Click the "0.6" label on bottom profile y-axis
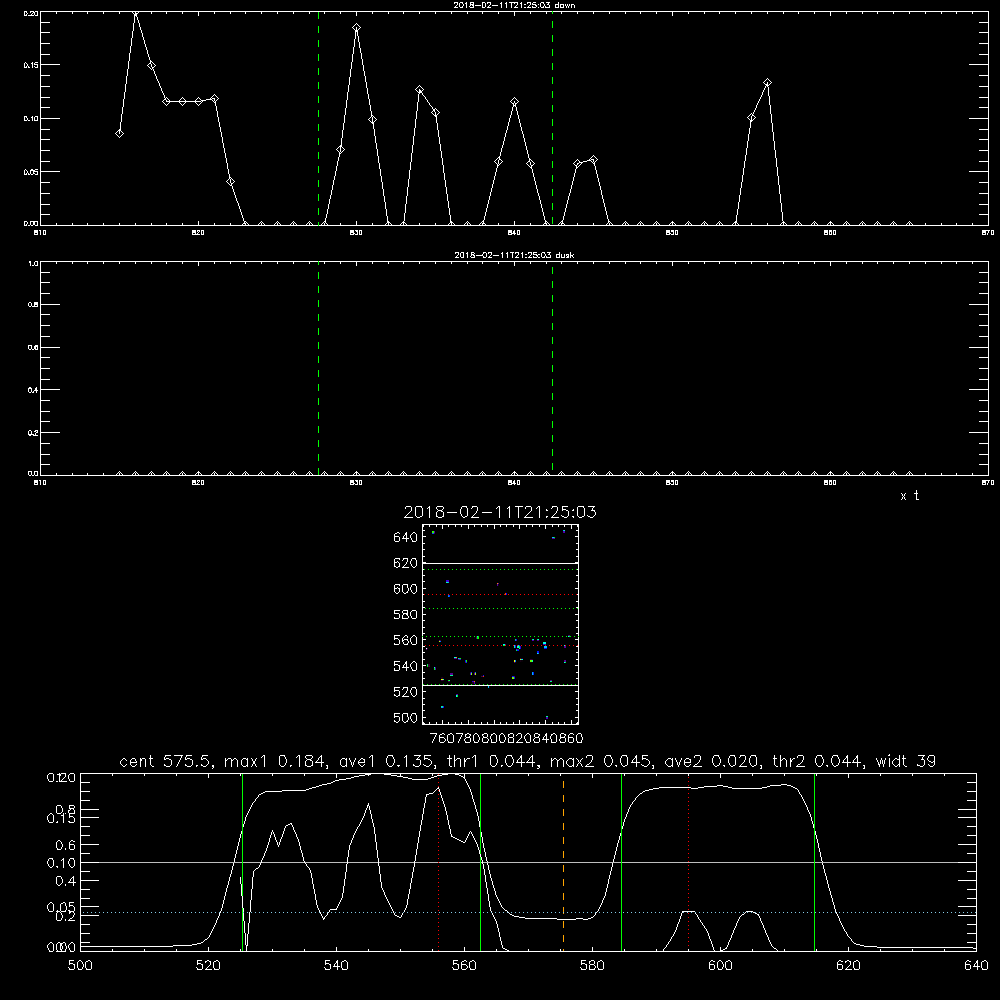The height and width of the screenshot is (1000, 1000). [x=66, y=845]
